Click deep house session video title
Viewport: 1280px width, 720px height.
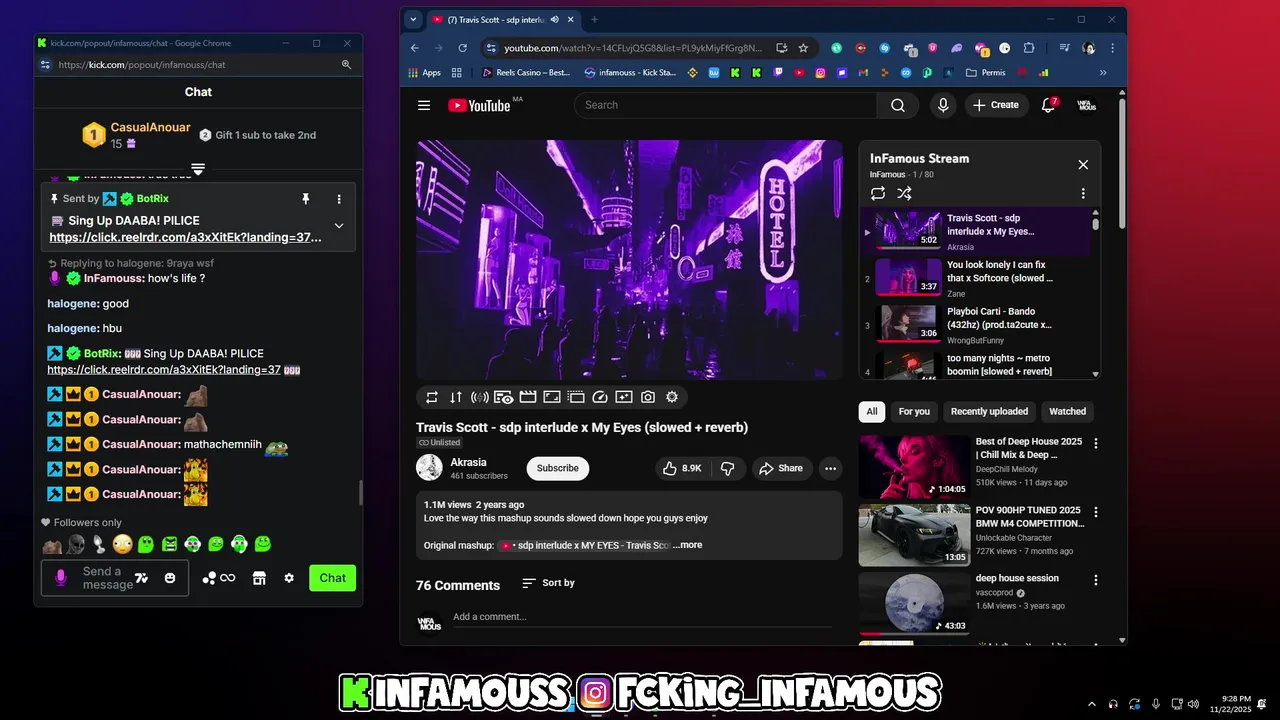pos(1017,578)
